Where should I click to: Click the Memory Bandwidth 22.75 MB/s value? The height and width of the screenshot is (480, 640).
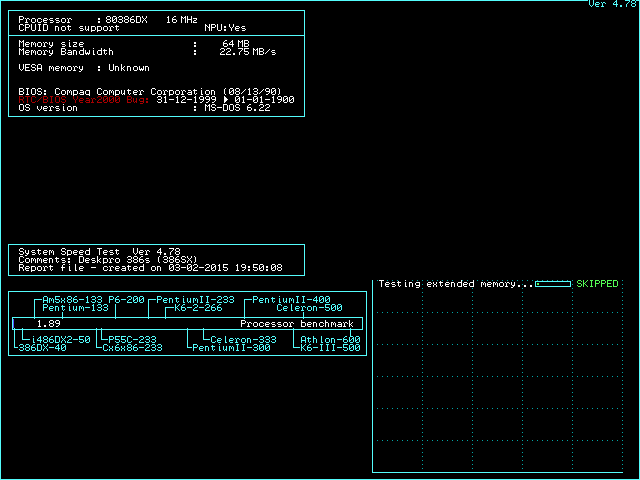(247, 52)
